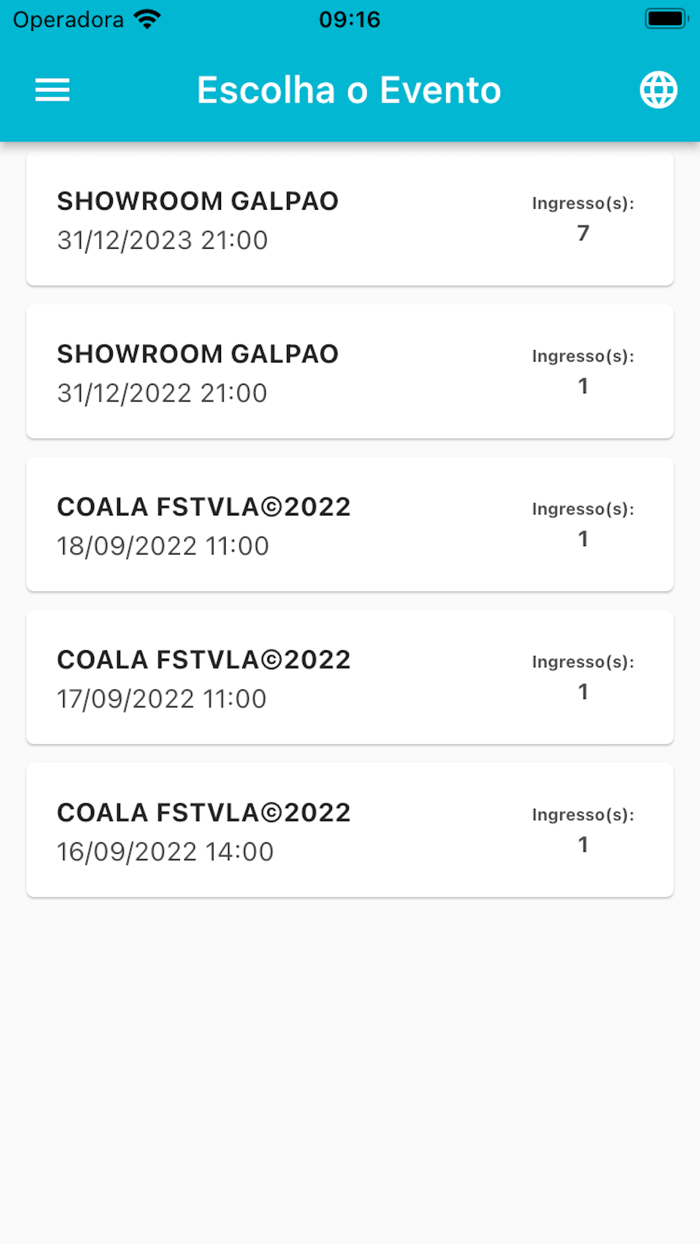This screenshot has height=1244, width=700.
Task: Select COALA FSTVLA 2022 on 18/09/2022
Action: 349,524
